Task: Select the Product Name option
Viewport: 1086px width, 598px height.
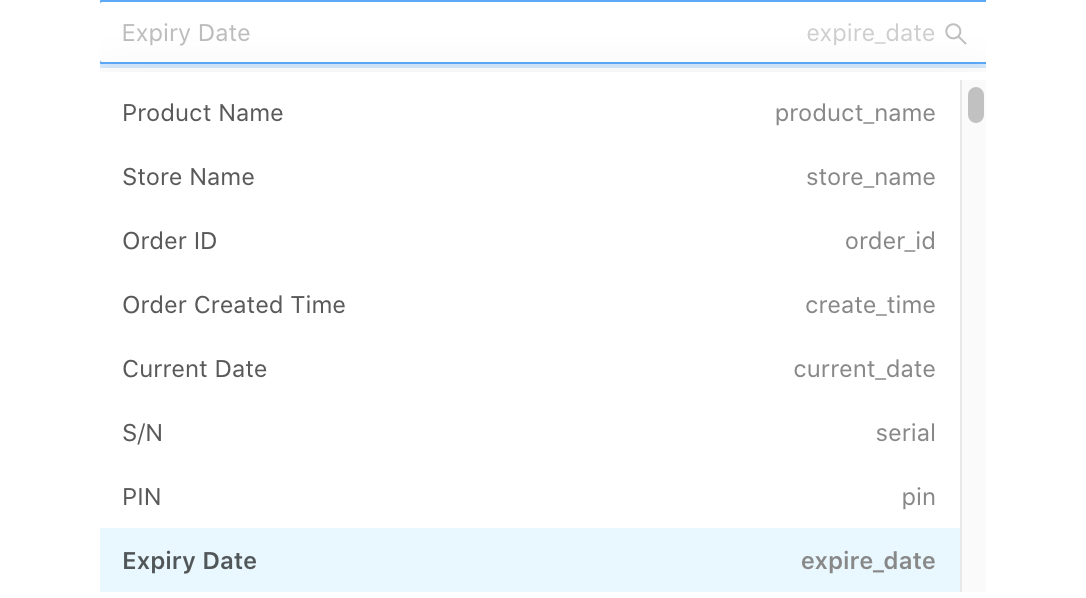Action: [203, 113]
